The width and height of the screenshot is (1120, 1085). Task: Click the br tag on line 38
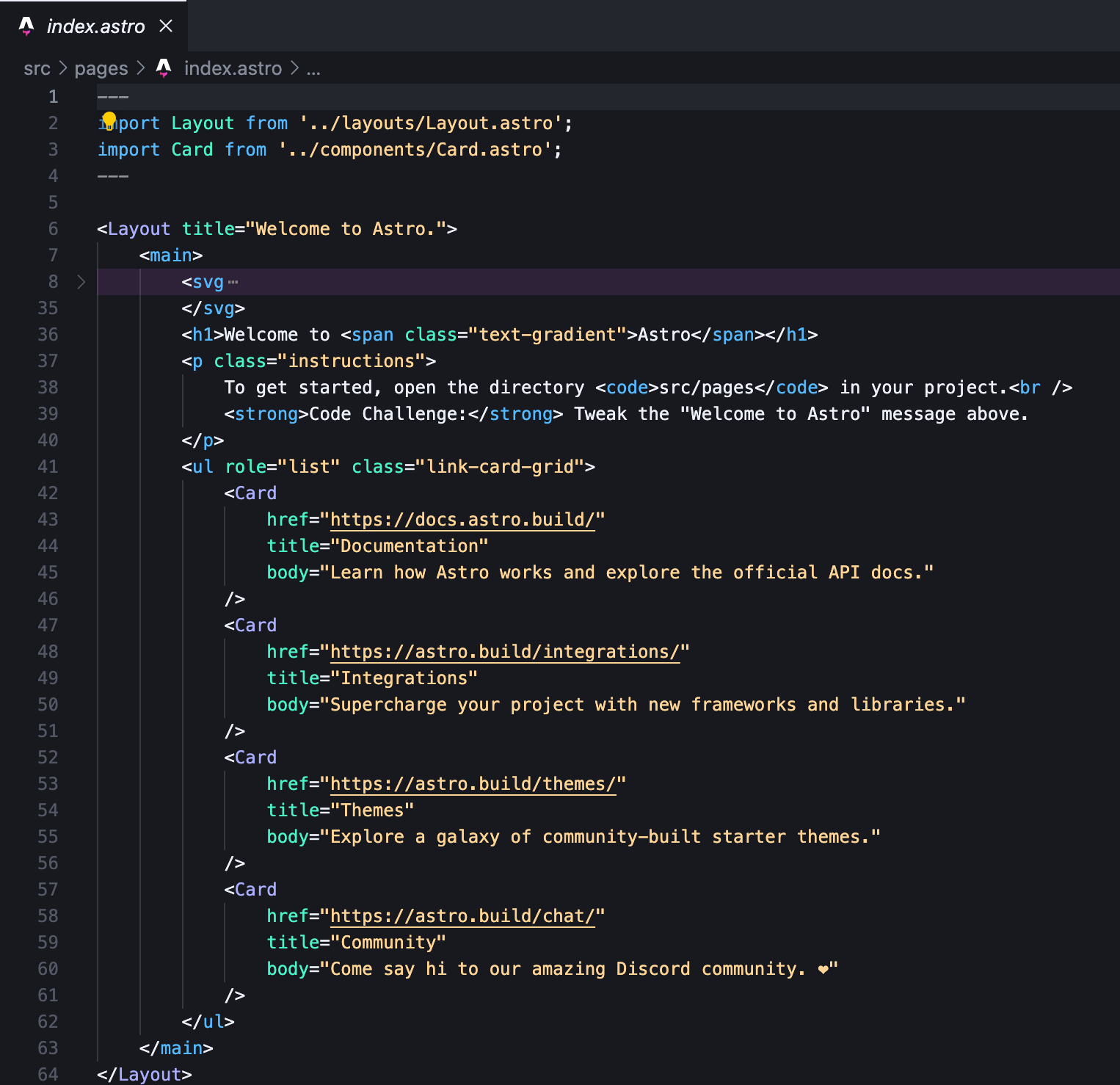click(1041, 388)
